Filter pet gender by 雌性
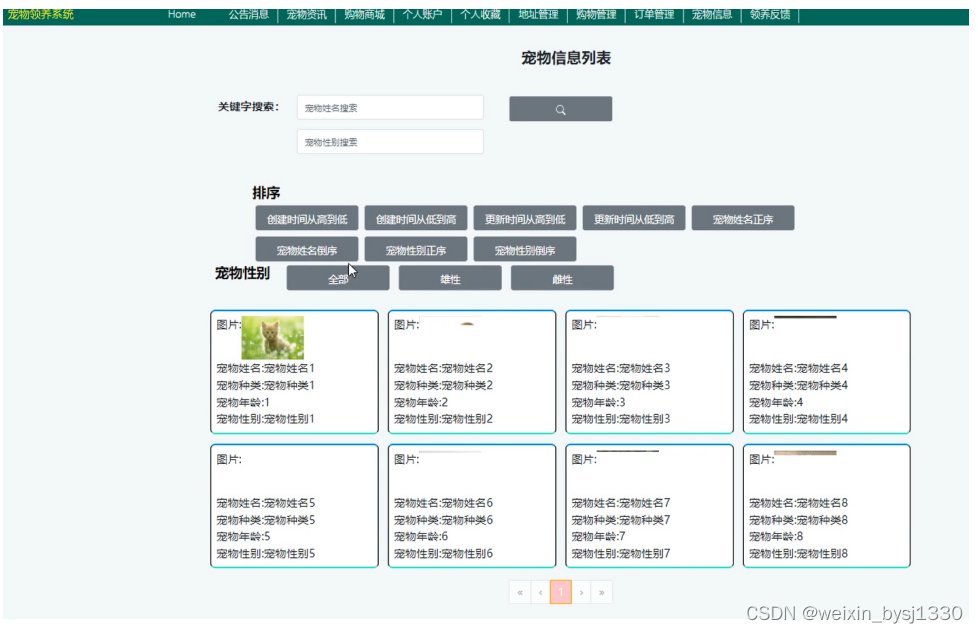 [x=562, y=278]
